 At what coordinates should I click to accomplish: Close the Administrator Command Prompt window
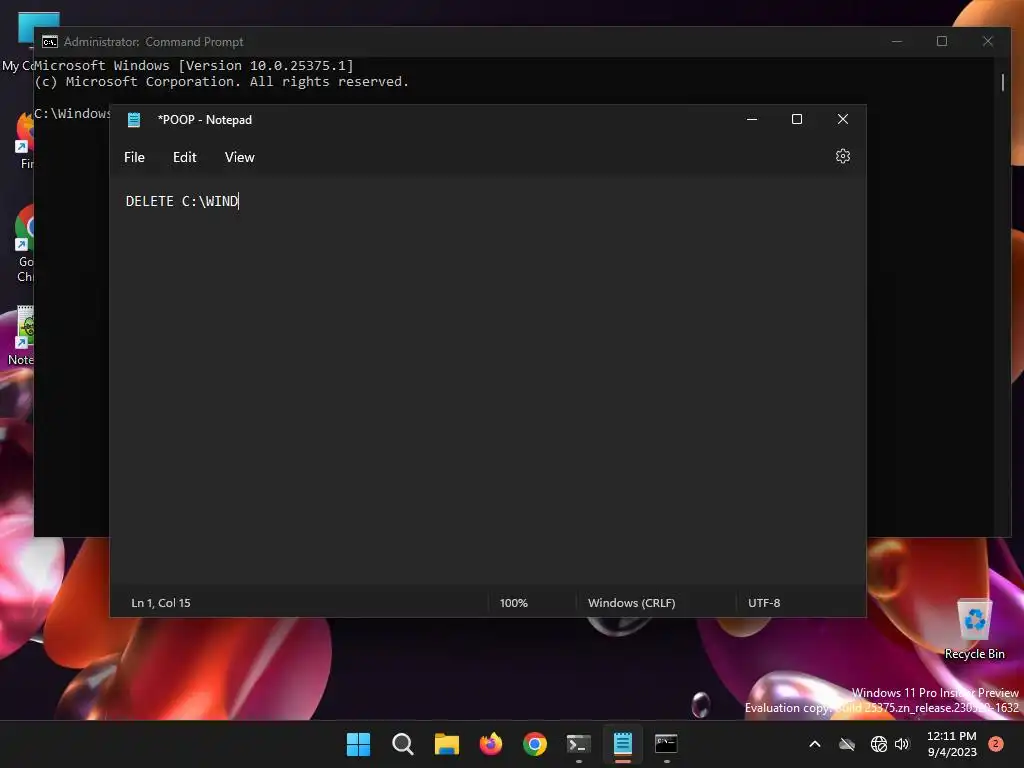coord(987,41)
